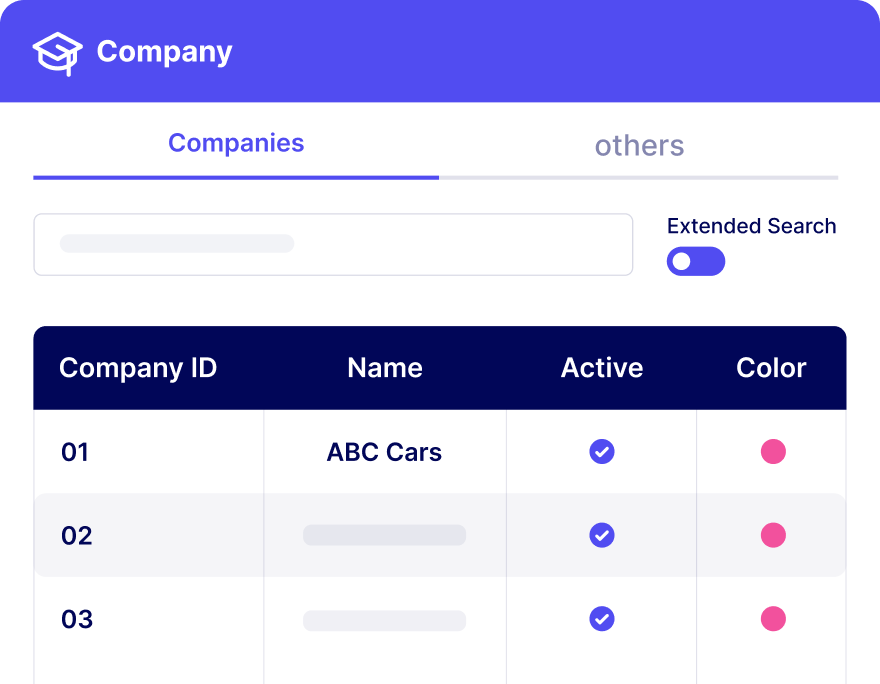Click the Active column header
Viewport: 880px width, 684px height.
pos(601,368)
